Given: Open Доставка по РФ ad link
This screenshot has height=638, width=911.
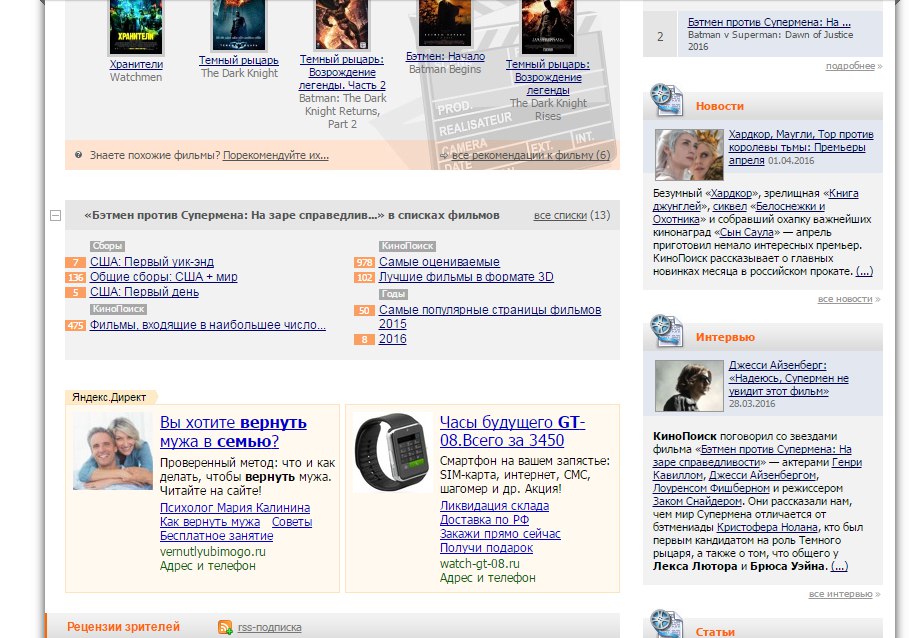Looking at the screenshot, I should [485, 520].
